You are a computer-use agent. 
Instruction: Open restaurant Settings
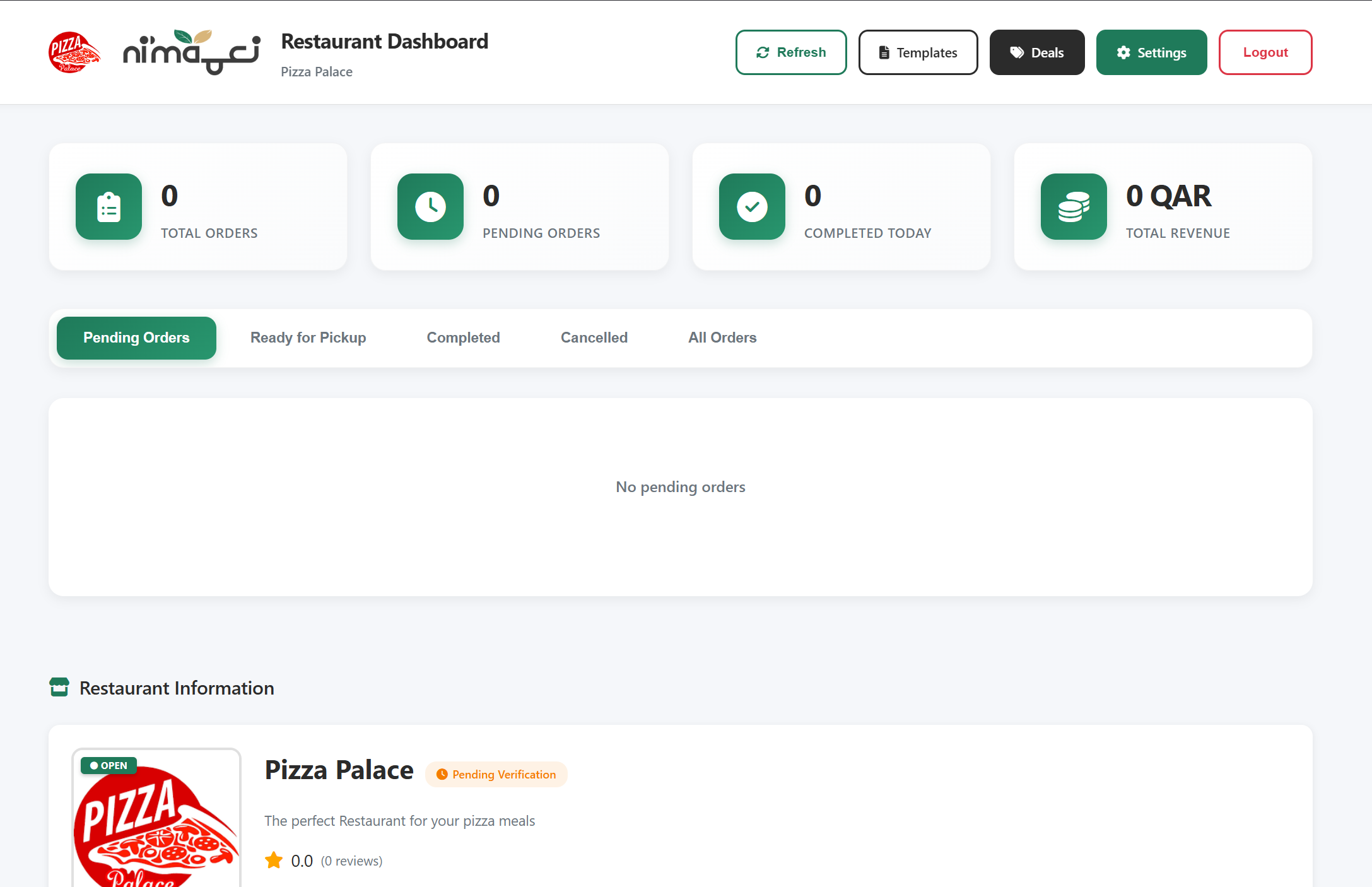[1151, 52]
